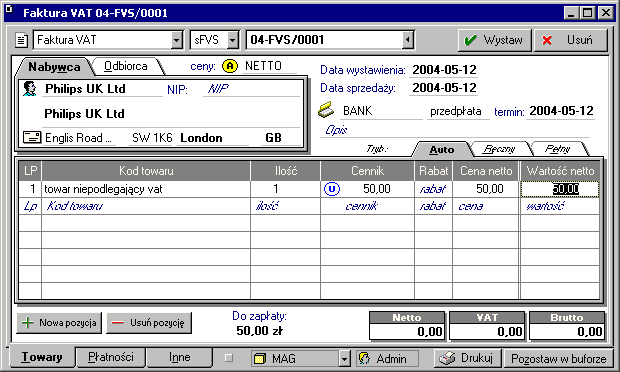Click the Do zapłaty amount 50,00 zł
620x372 pixels.
coord(259,330)
